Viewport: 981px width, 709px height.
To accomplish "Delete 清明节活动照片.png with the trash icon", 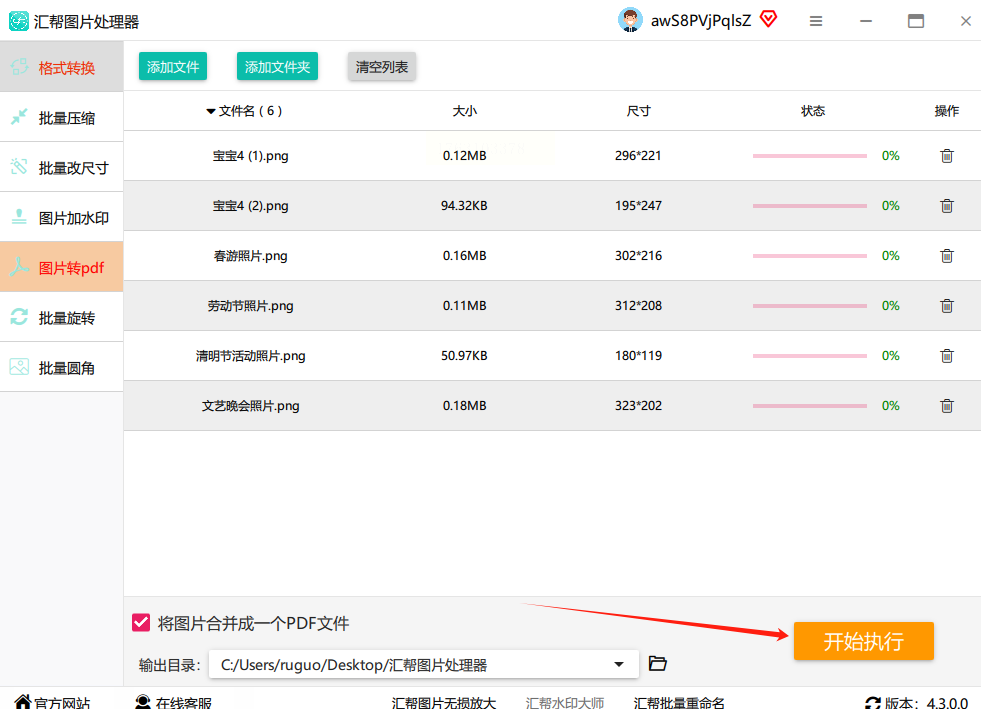I will (x=946, y=356).
